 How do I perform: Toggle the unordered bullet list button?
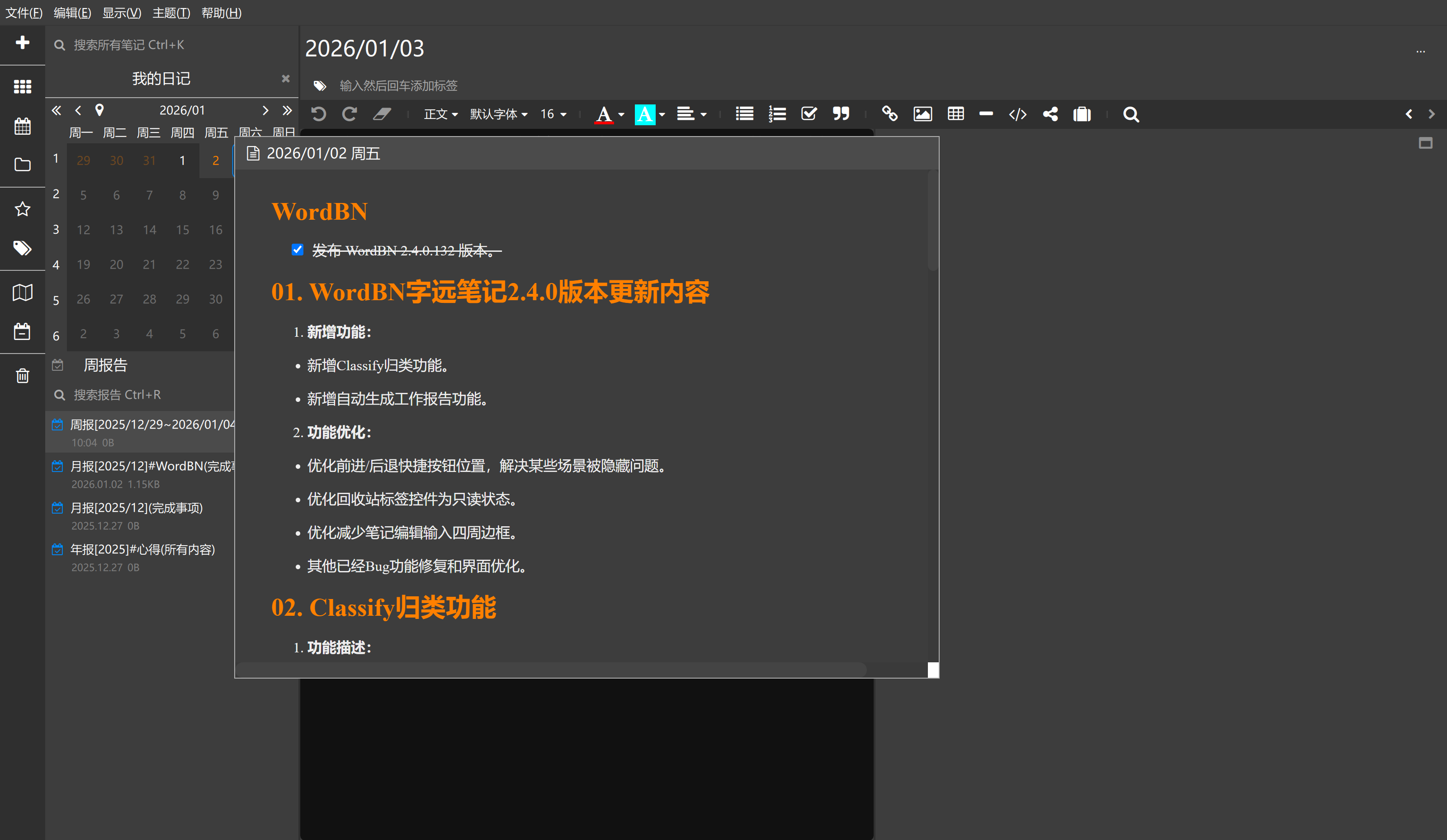click(744, 114)
